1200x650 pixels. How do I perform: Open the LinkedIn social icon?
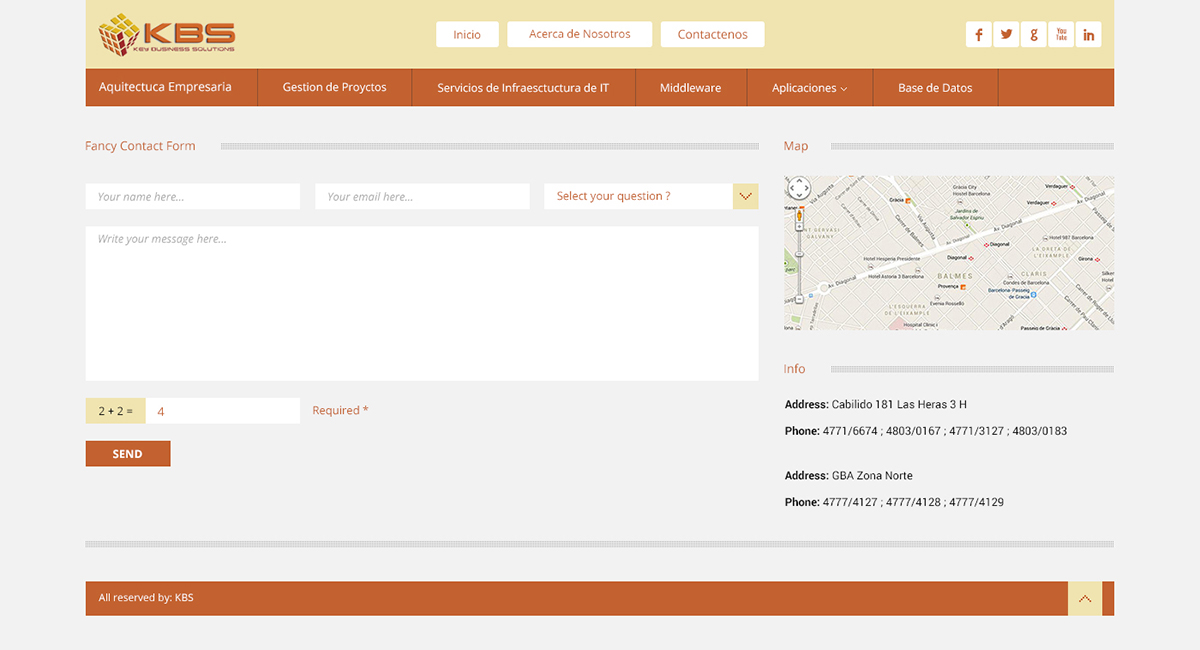coord(1088,35)
